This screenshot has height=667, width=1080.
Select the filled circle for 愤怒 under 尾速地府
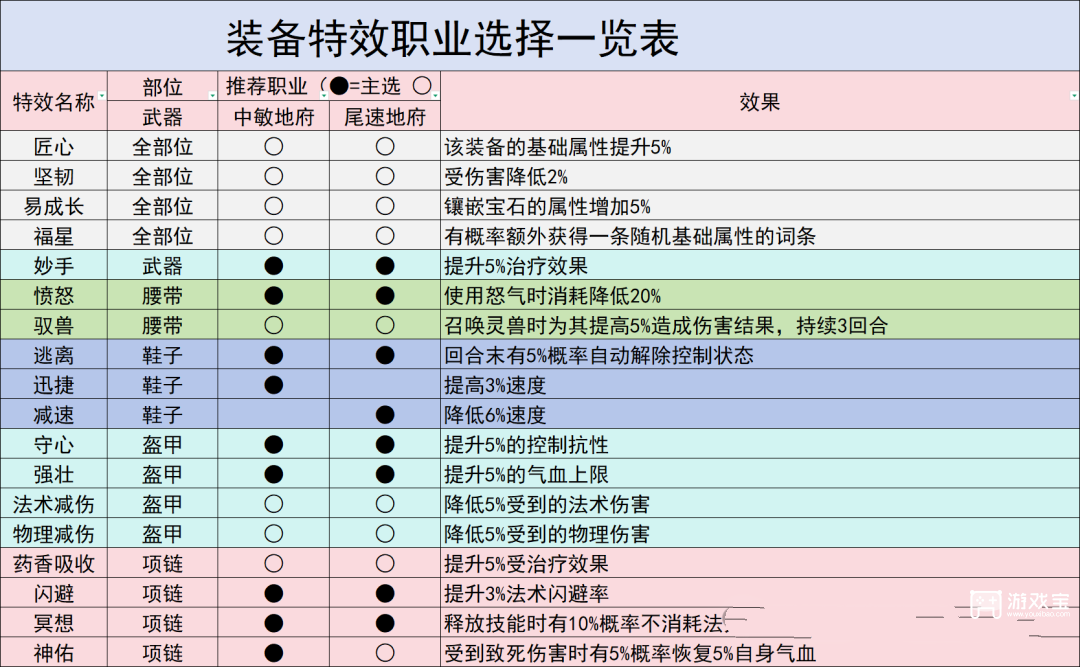[385, 295]
